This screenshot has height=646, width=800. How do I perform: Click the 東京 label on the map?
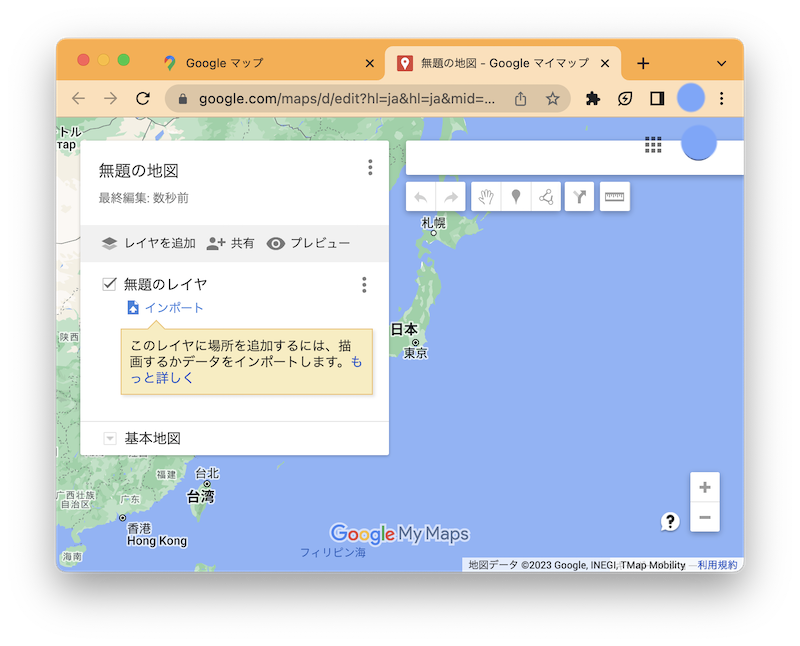point(415,353)
